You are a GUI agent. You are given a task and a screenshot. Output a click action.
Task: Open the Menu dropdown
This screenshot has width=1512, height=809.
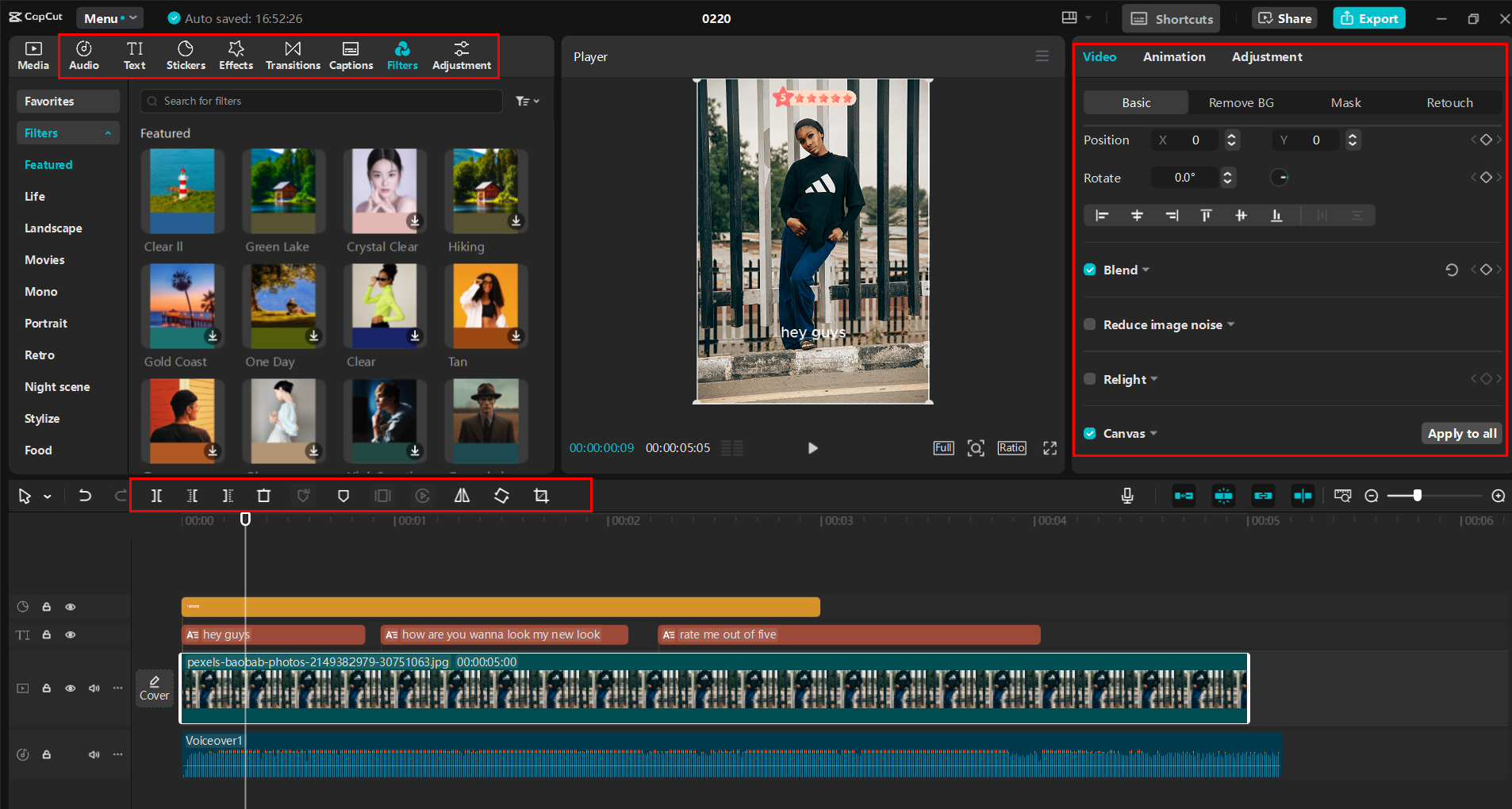coord(109,17)
